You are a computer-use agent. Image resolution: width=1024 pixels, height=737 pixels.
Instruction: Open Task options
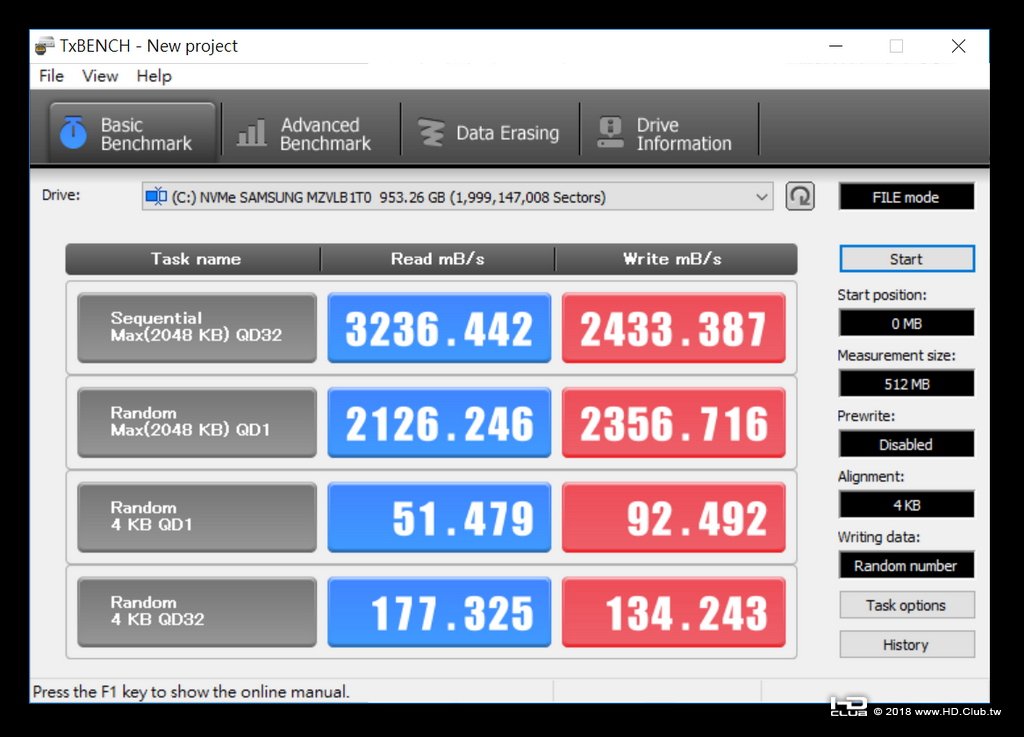click(x=906, y=605)
